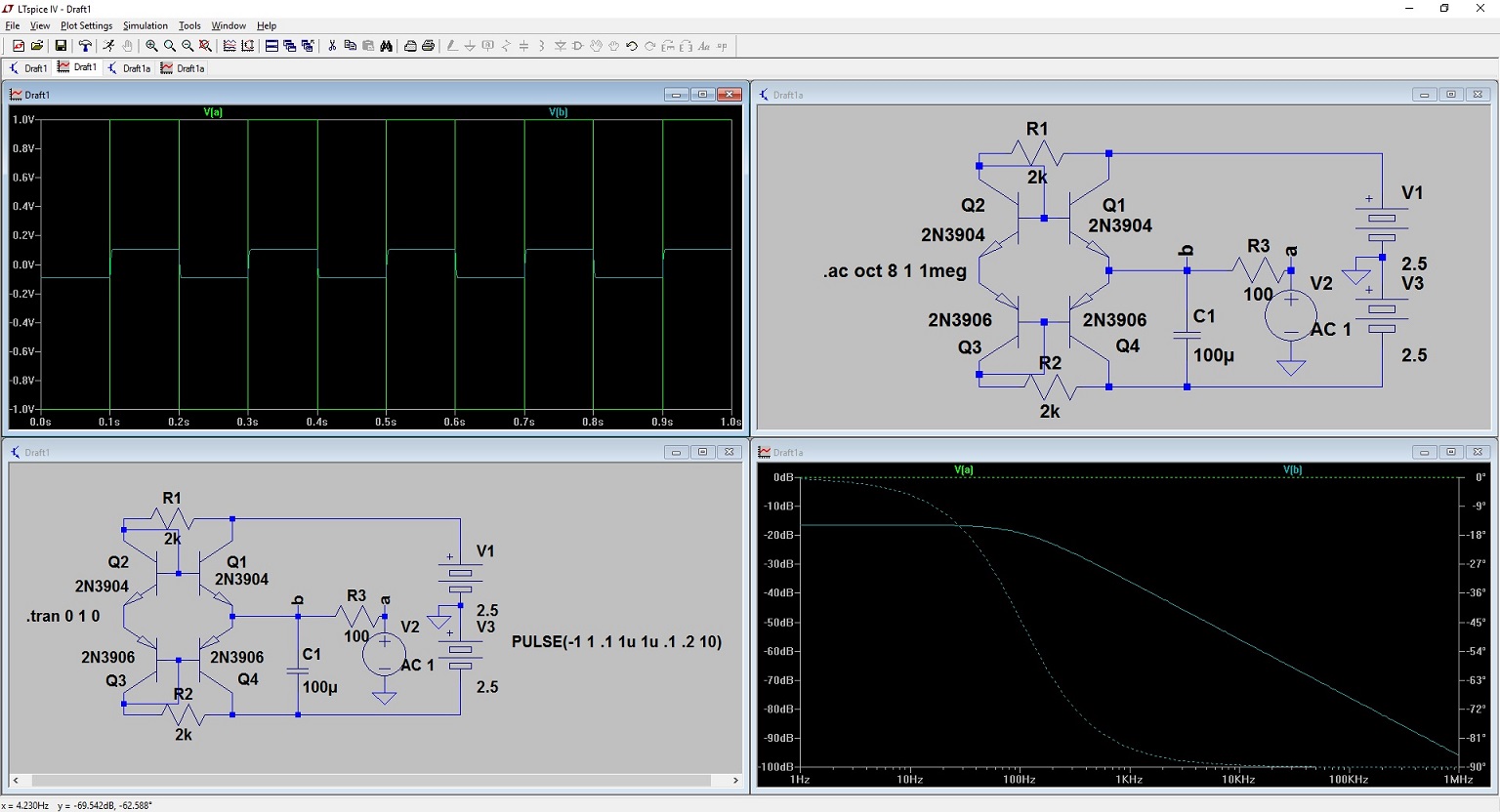Viewport: 1500px width, 812px height.
Task: Switch to the Draft1a waveform tab
Action: click(183, 68)
